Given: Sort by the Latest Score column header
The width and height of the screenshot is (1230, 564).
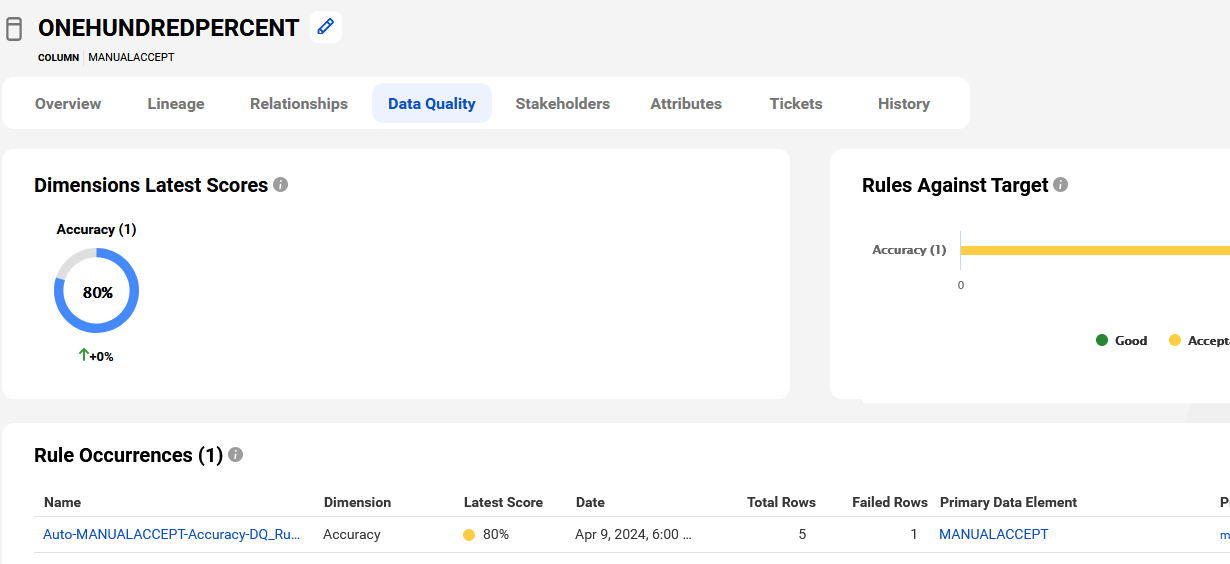Looking at the screenshot, I should [503, 502].
